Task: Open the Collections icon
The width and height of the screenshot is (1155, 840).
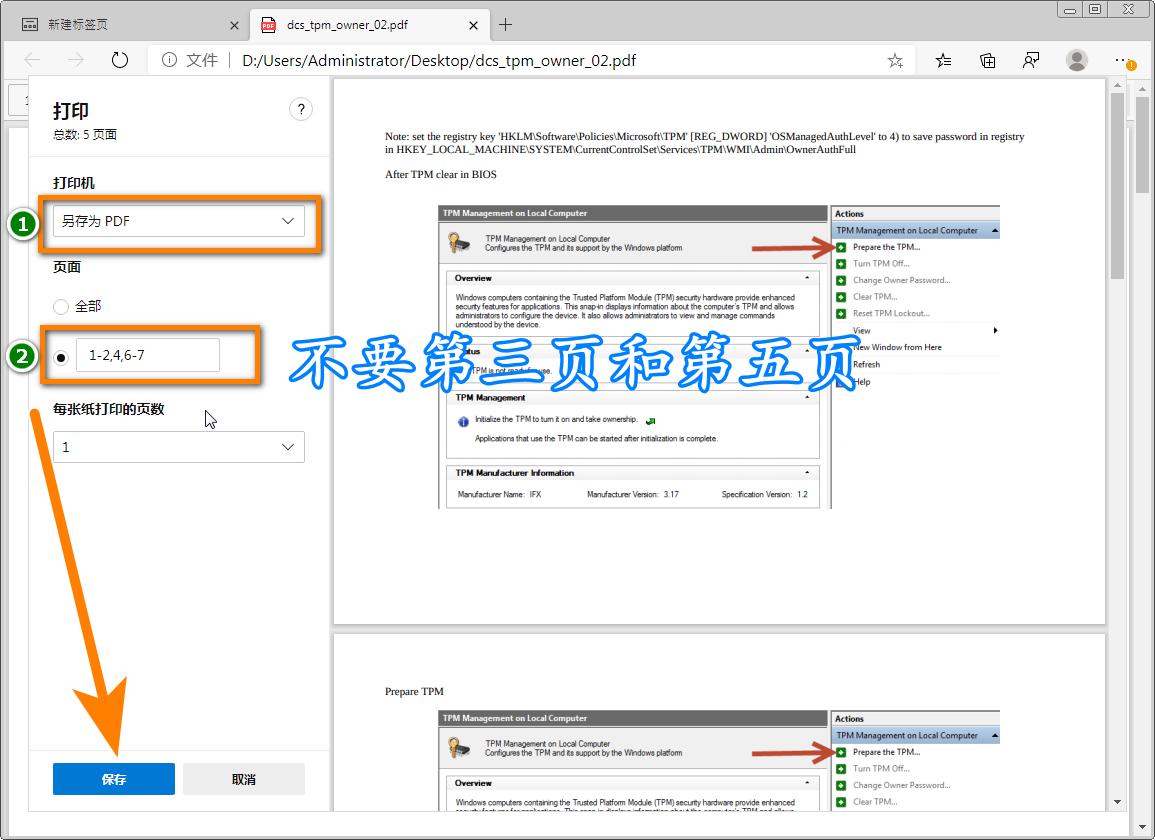Action: [x=988, y=60]
